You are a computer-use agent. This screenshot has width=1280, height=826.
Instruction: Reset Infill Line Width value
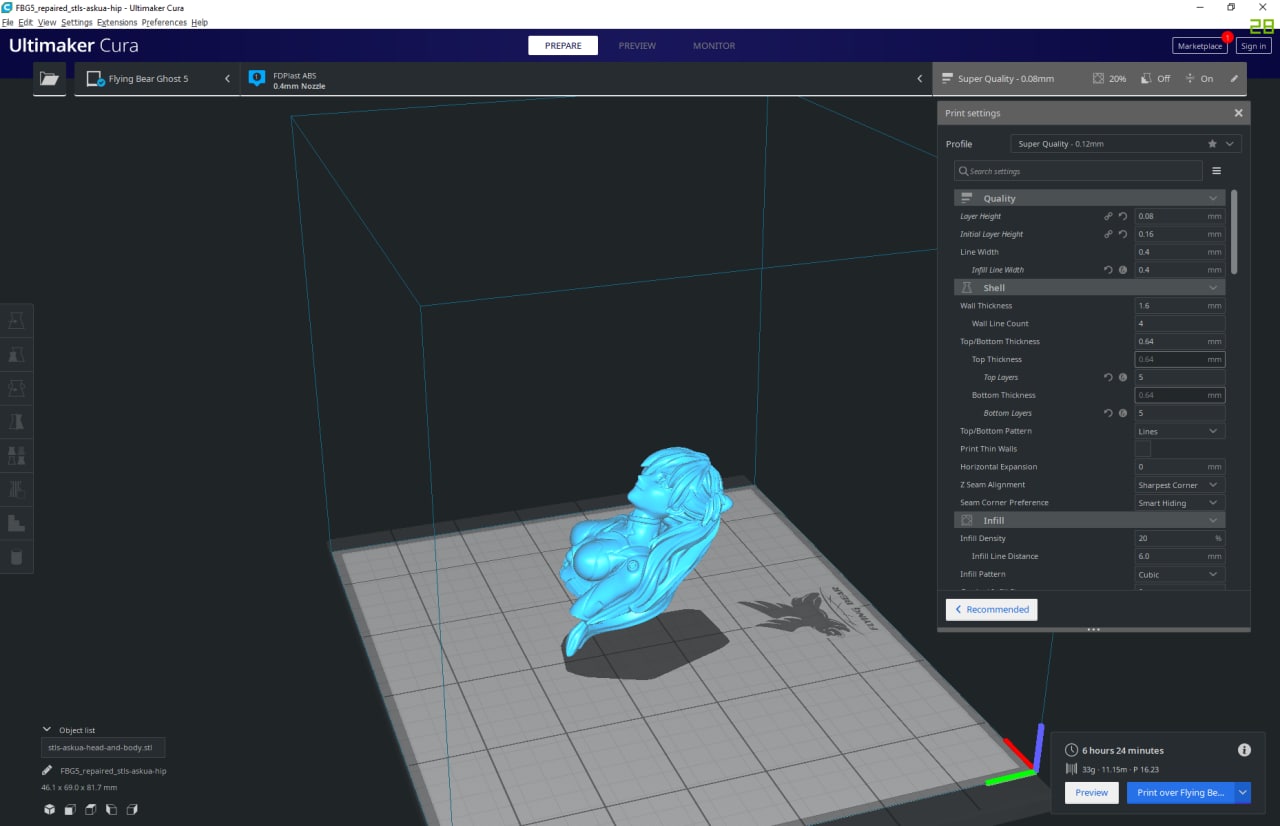(1108, 270)
